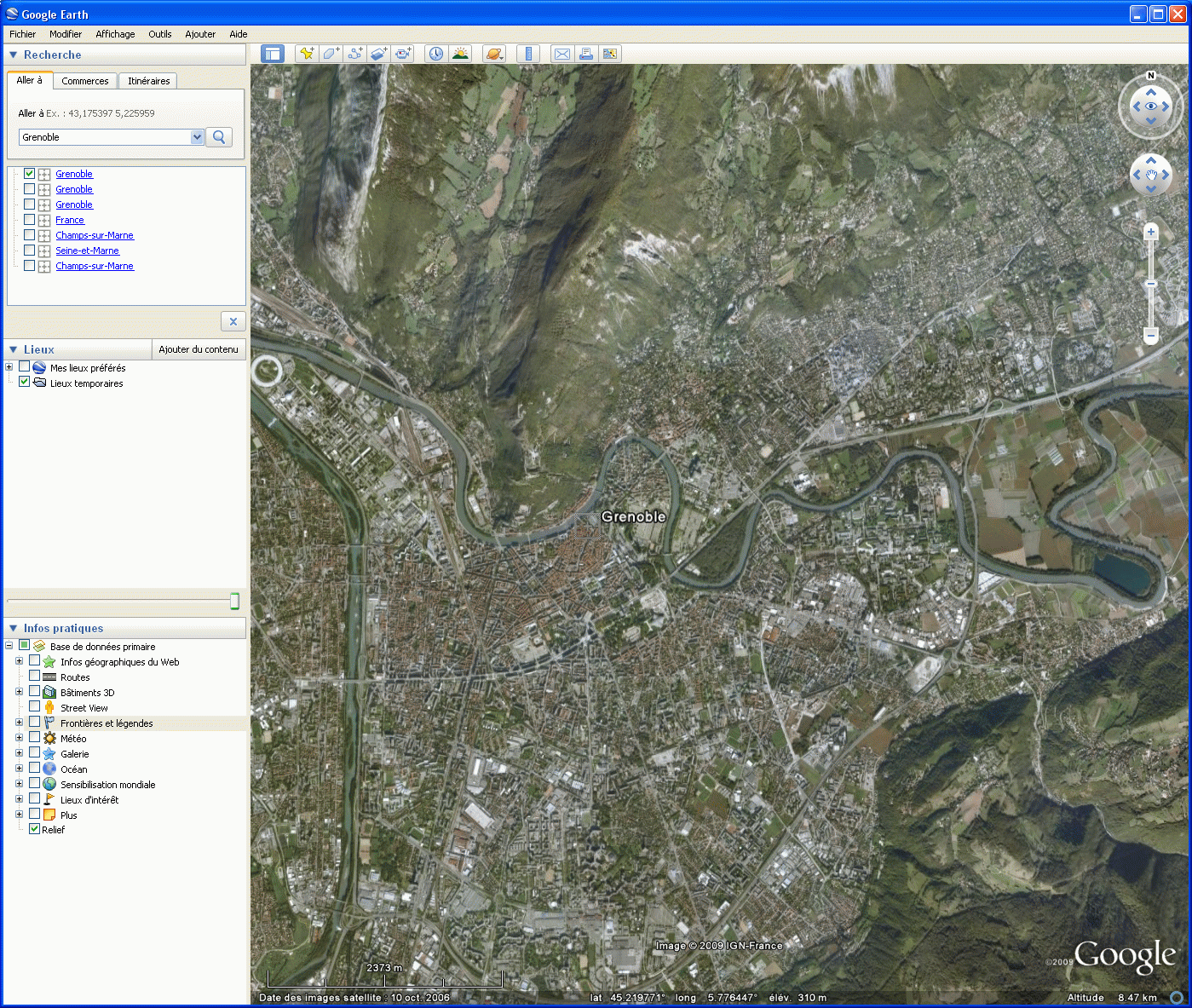Click the Aller à search input field
This screenshot has width=1192, height=1008.
point(105,137)
